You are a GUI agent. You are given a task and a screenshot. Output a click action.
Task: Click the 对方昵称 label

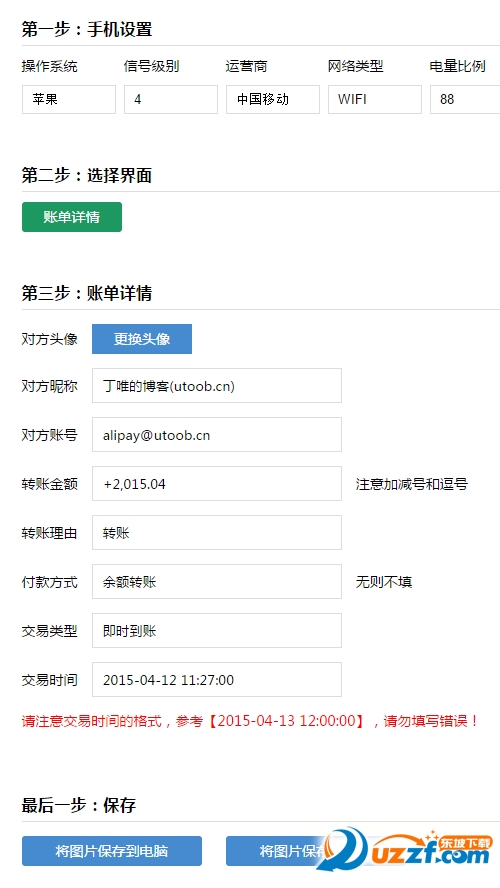pos(49,386)
